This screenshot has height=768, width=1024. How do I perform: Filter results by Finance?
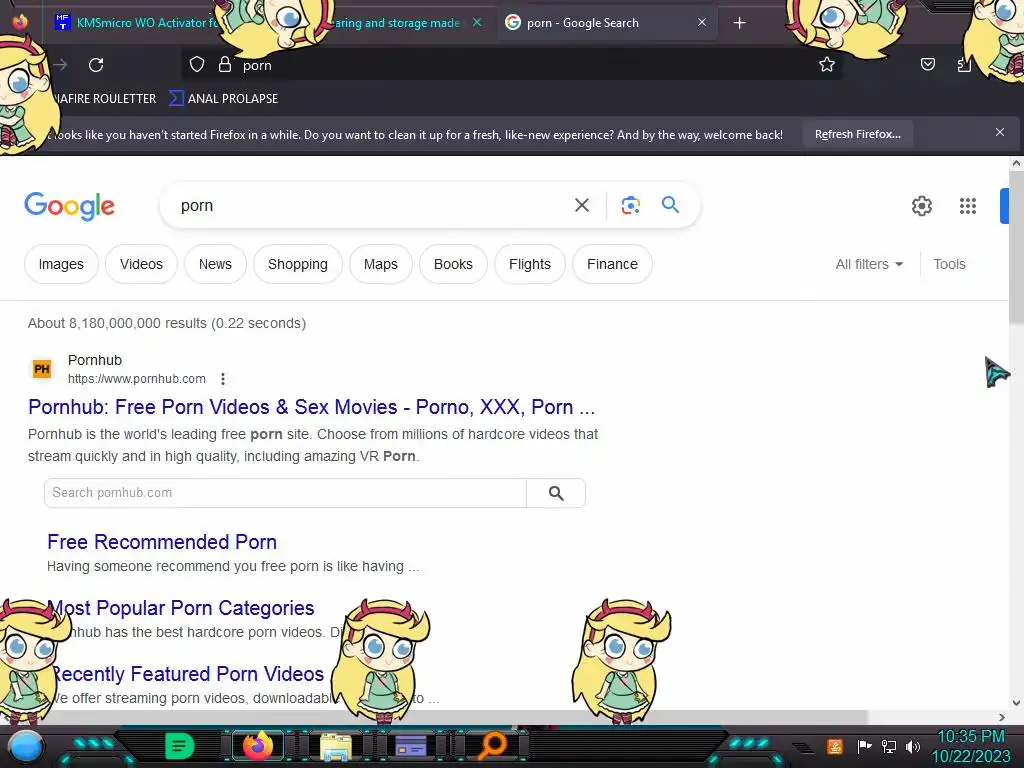pos(613,264)
